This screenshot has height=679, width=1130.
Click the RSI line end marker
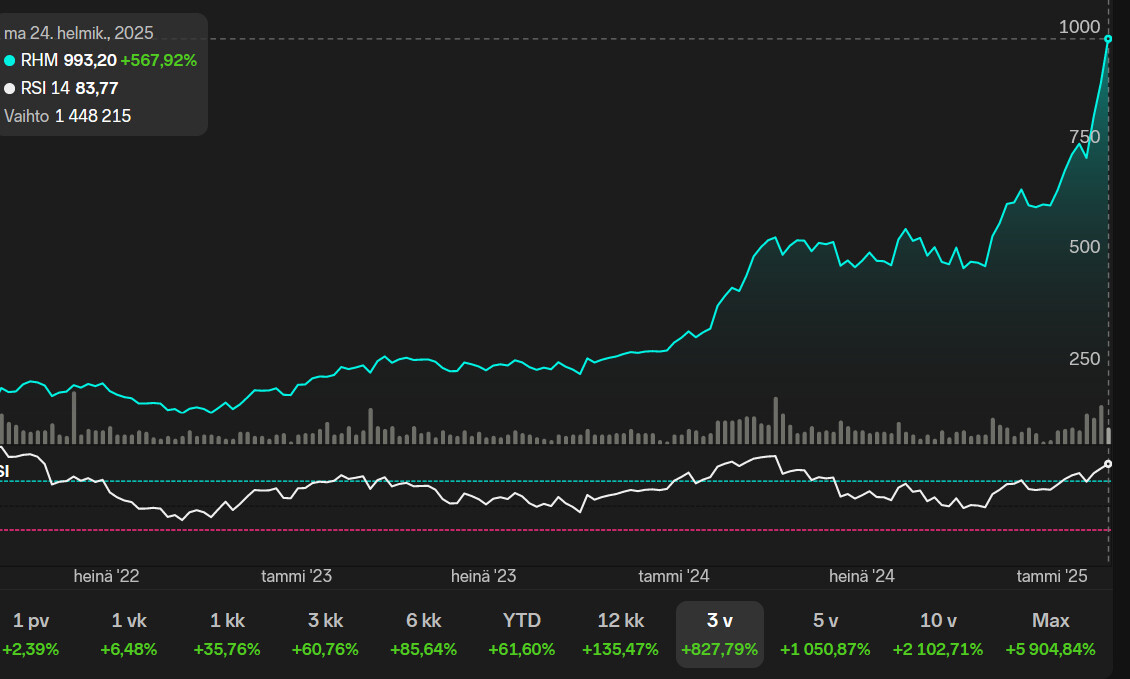click(x=1108, y=464)
